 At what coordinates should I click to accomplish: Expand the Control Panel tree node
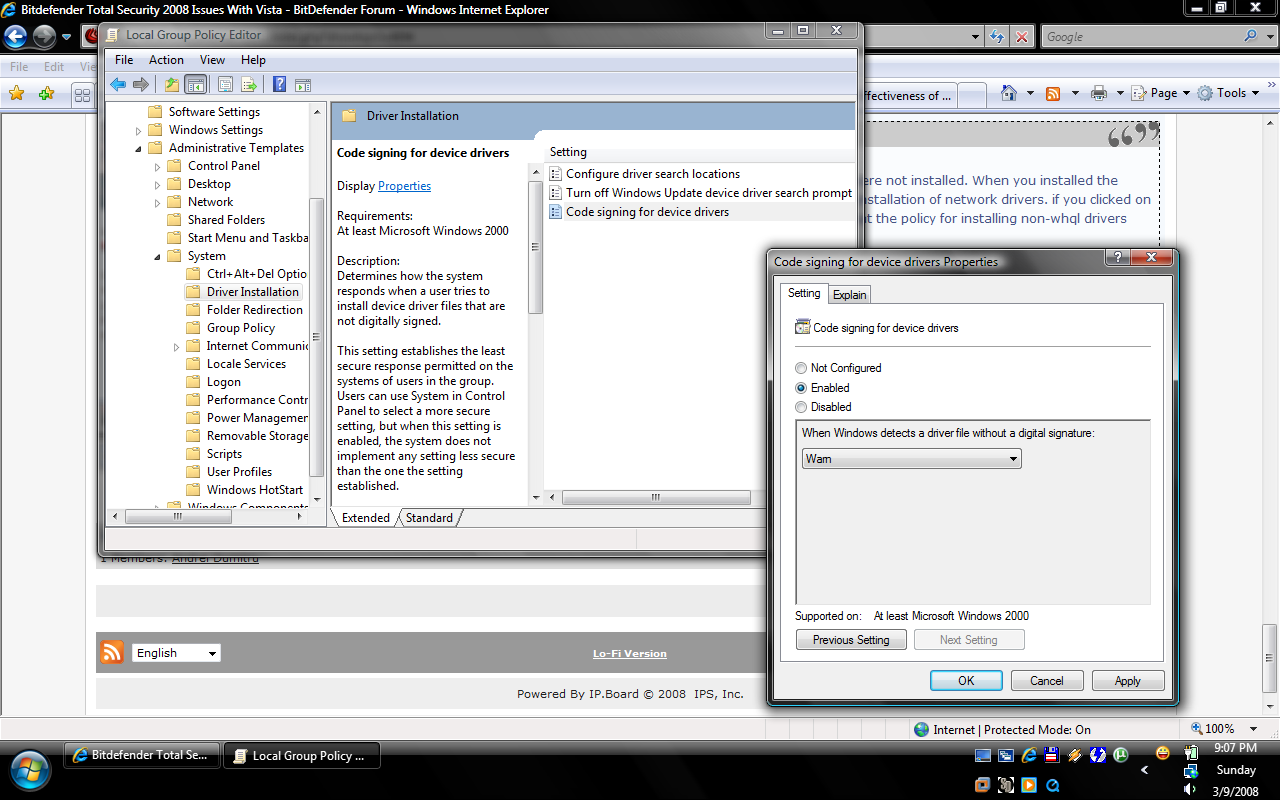[157, 167]
